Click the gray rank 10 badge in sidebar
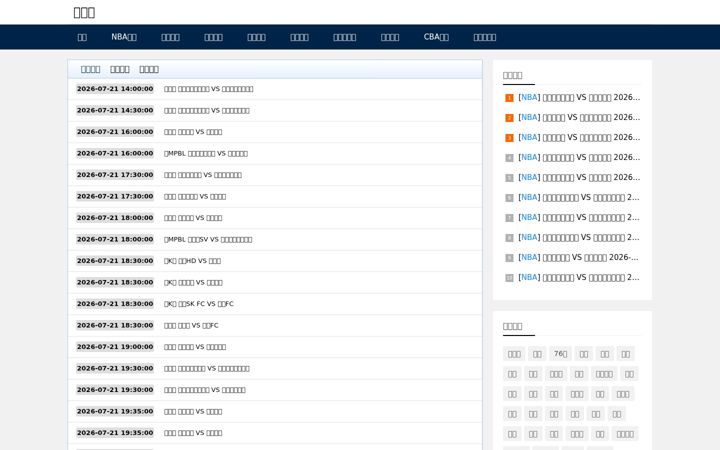This screenshot has width=720, height=450. (509, 278)
